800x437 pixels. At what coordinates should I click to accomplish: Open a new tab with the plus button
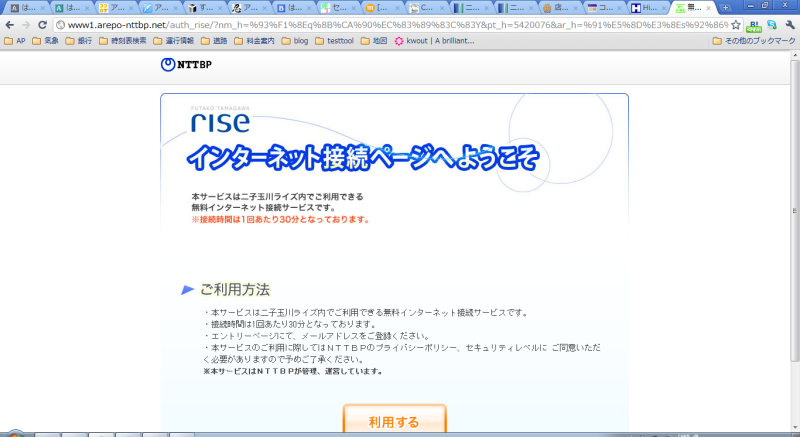[x=725, y=8]
